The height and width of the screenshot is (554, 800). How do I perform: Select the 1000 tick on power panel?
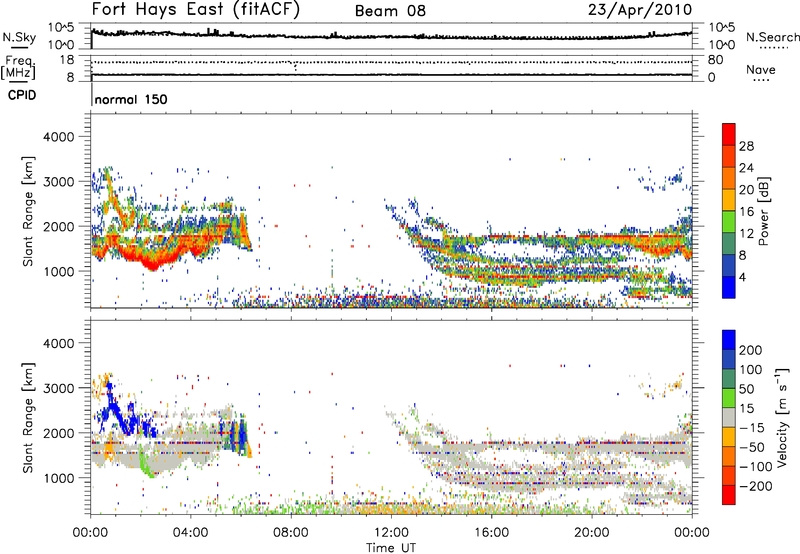58,271
